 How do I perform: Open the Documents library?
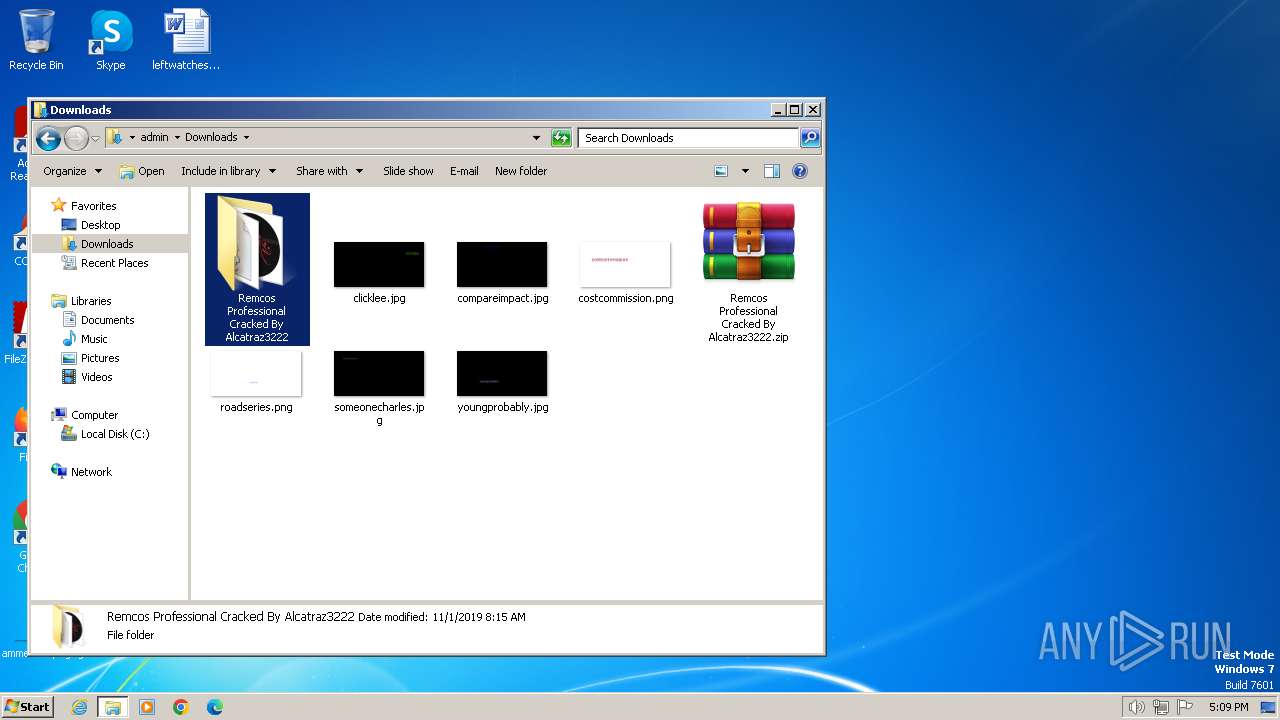point(107,320)
